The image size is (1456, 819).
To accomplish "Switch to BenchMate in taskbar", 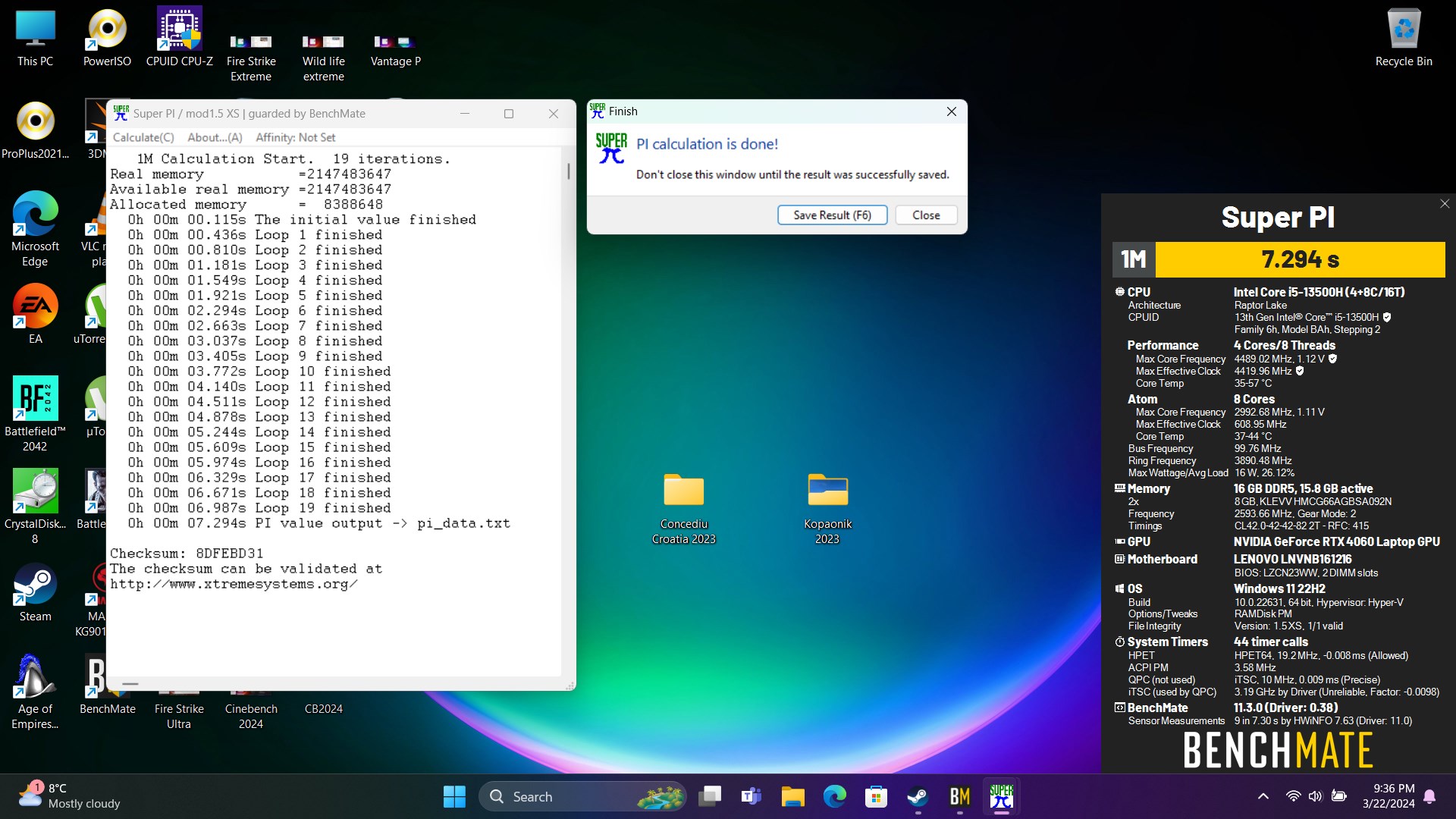I will click(959, 796).
